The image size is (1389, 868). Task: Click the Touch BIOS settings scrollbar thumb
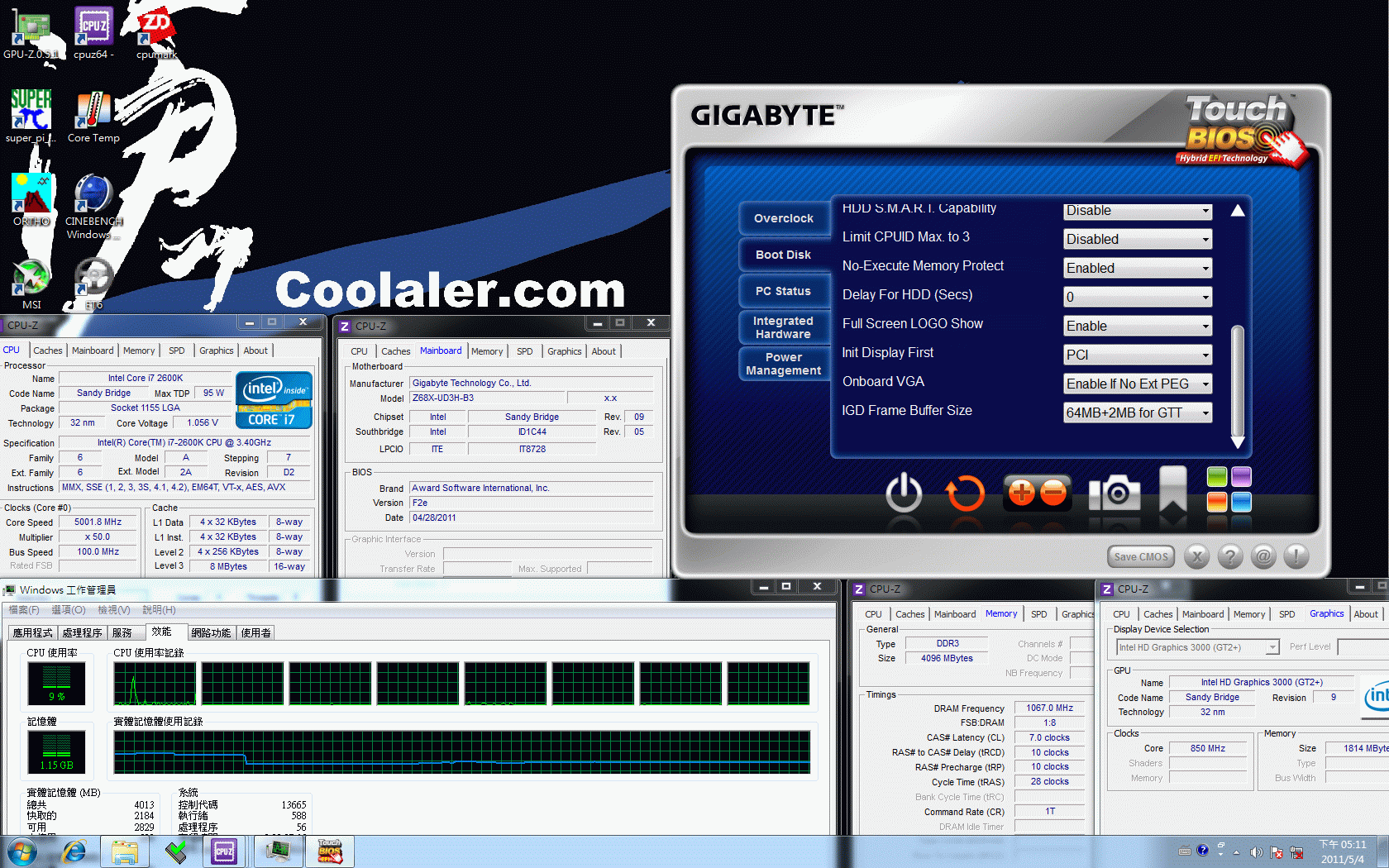pos(1238,380)
